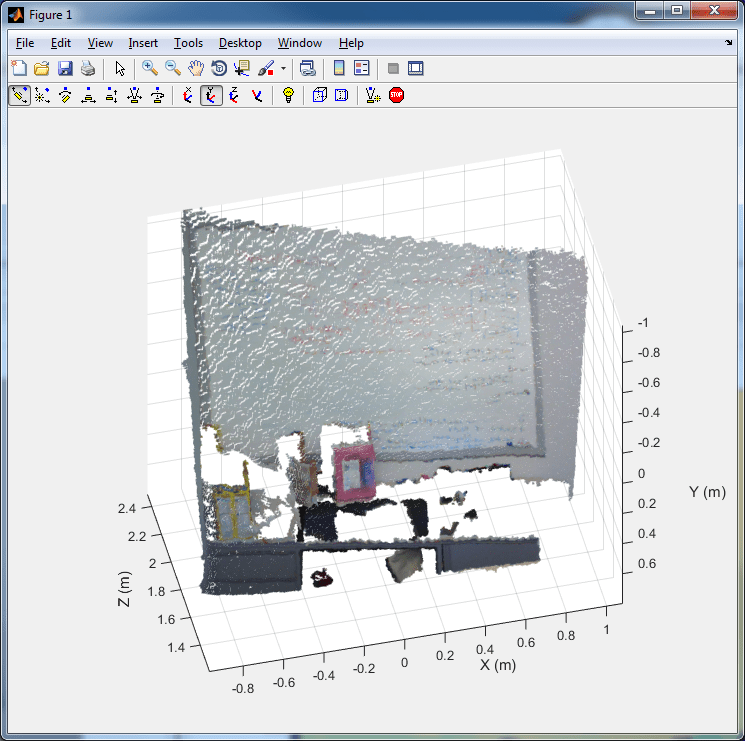Select the Zoom Camera tool
The width and height of the screenshot is (745, 741).
134,95
